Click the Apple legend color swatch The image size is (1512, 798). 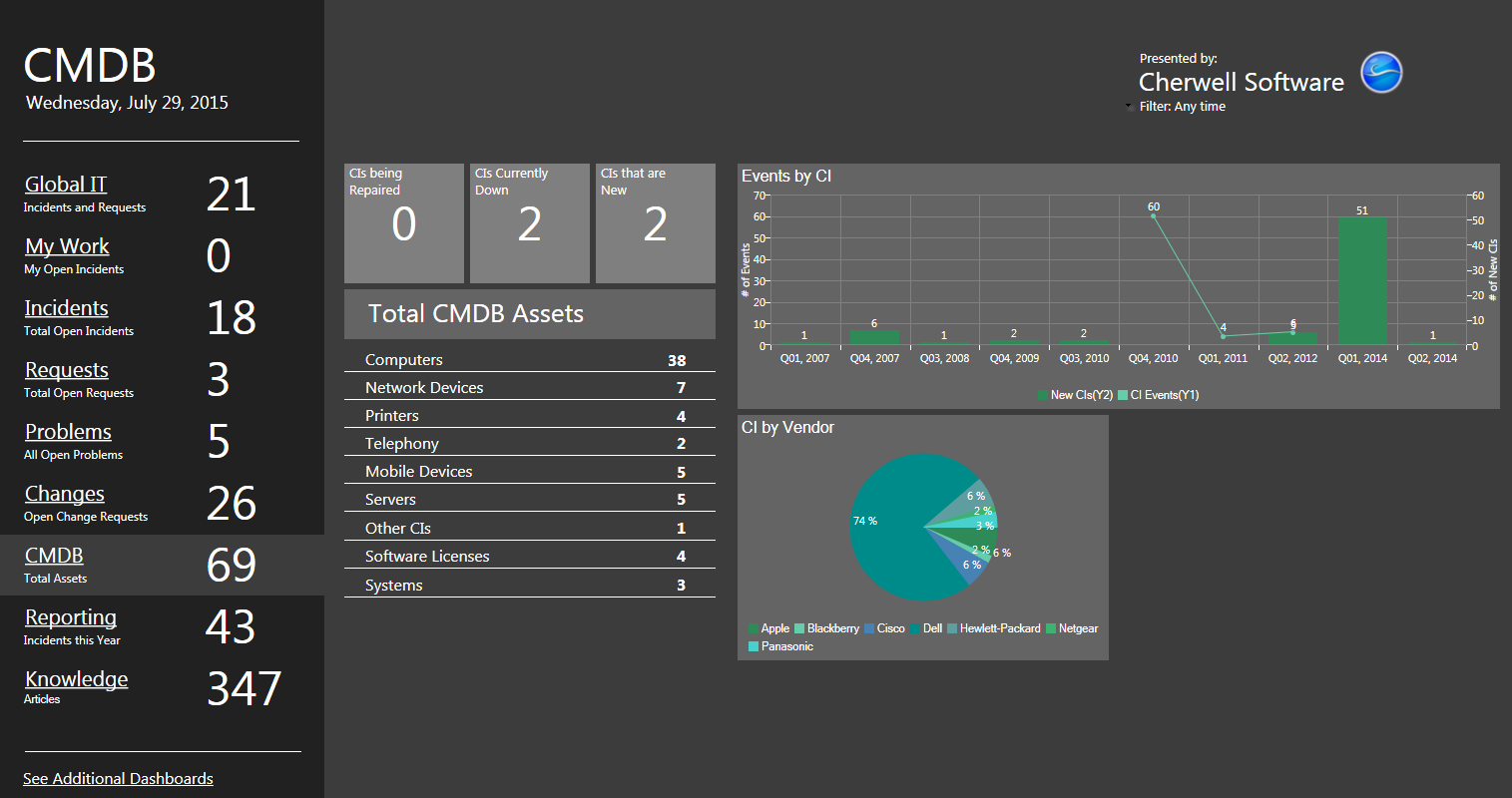754,628
